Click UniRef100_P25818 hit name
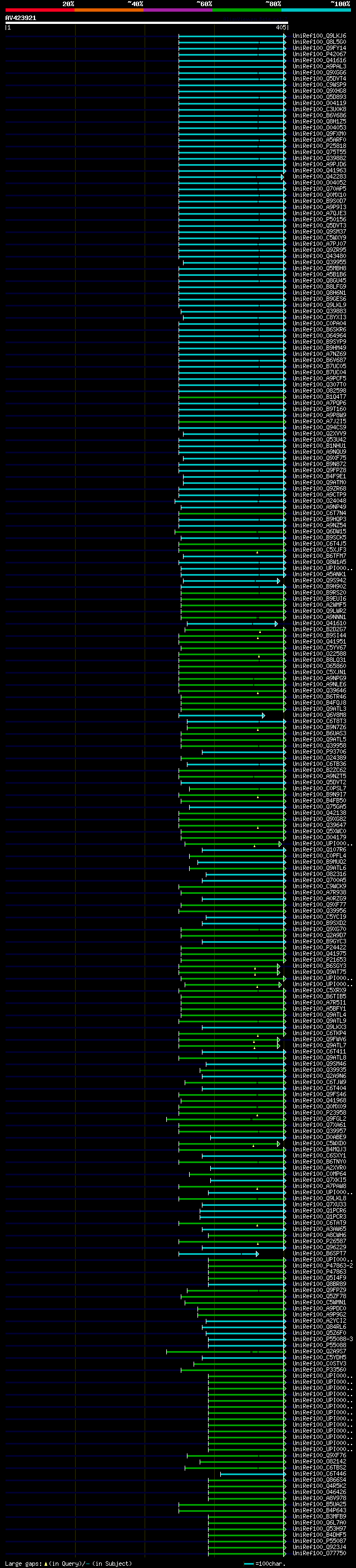This screenshot has height=1568, width=356. click(319, 146)
